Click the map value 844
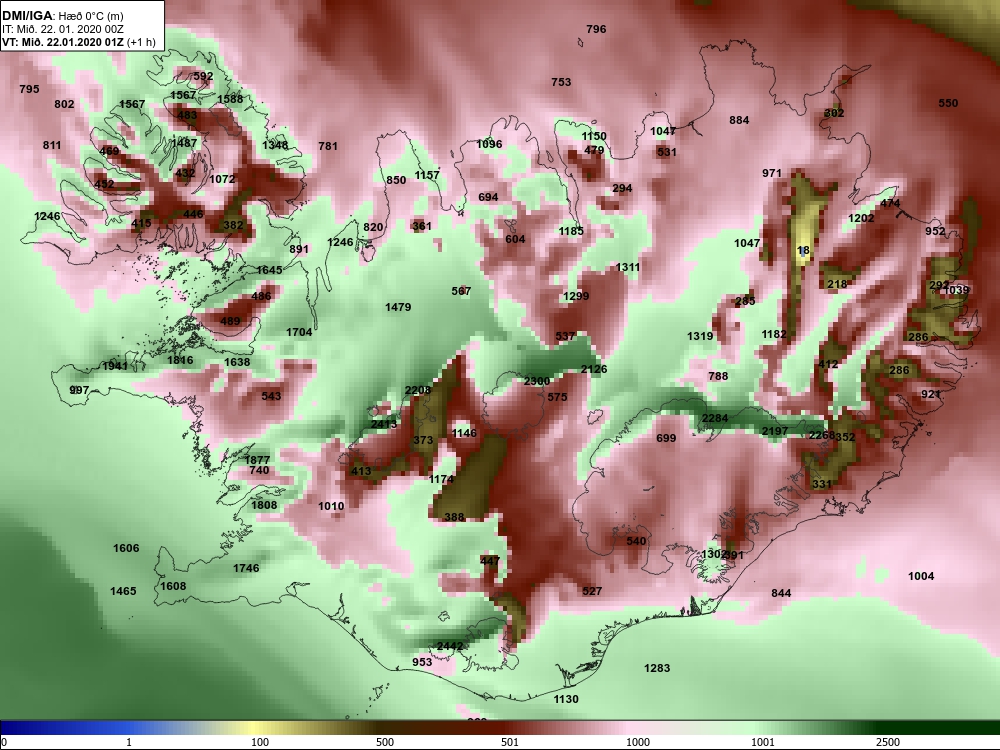 781,593
